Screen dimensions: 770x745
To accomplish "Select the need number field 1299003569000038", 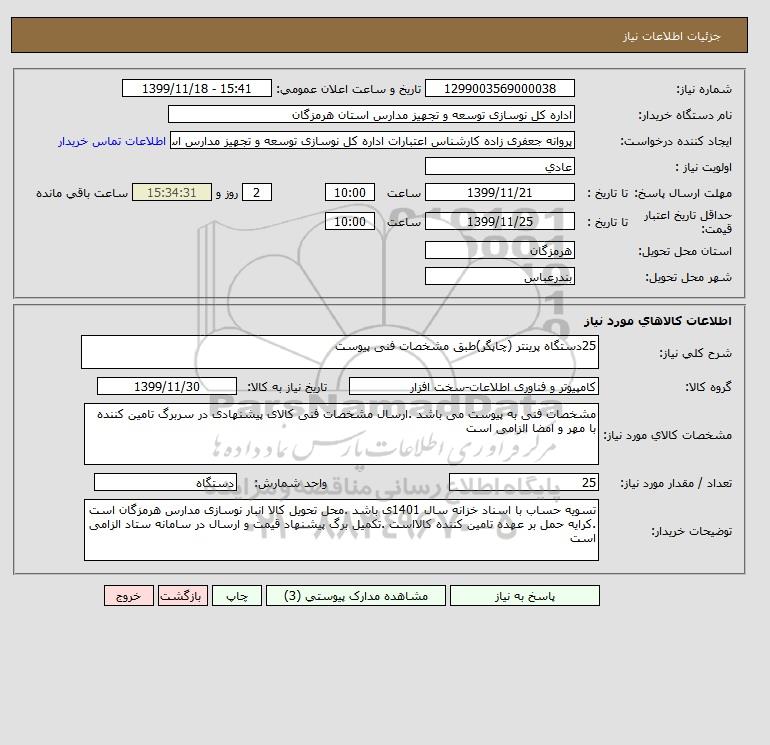I will 499,88.
